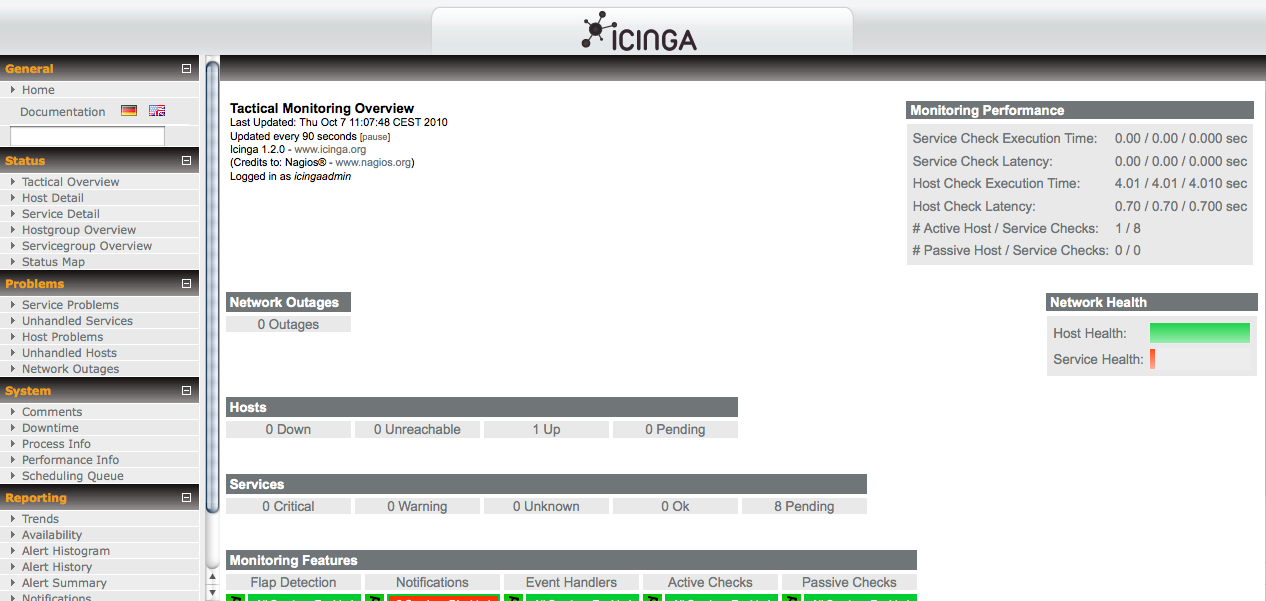Screen dimensions: 1266x601
Task: Open Alert Summary
Action: click(64, 583)
